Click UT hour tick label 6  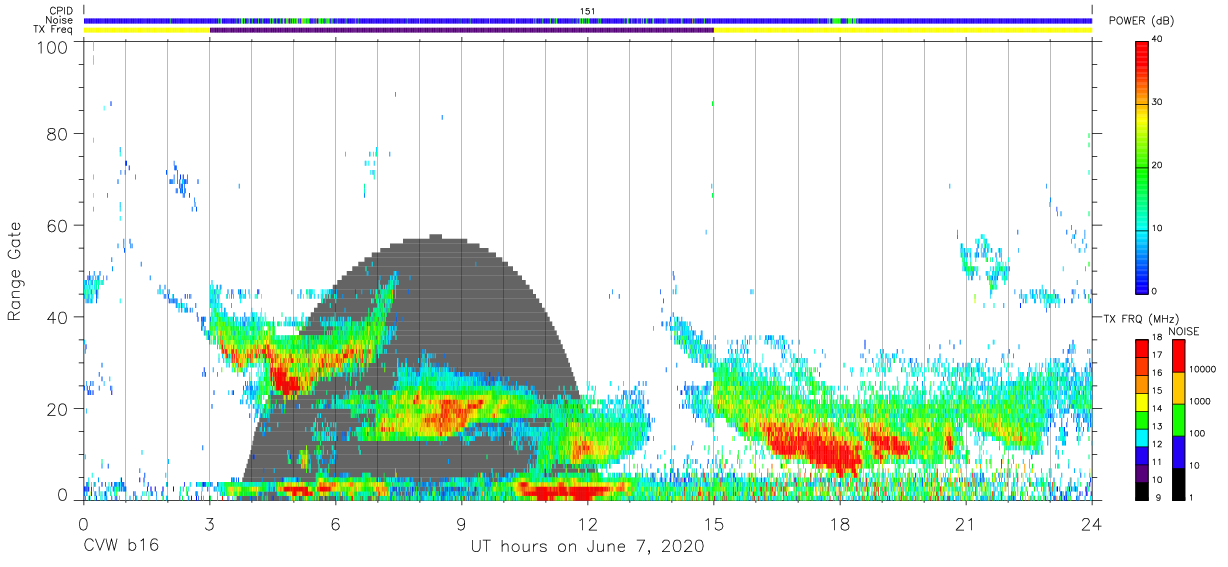(335, 523)
